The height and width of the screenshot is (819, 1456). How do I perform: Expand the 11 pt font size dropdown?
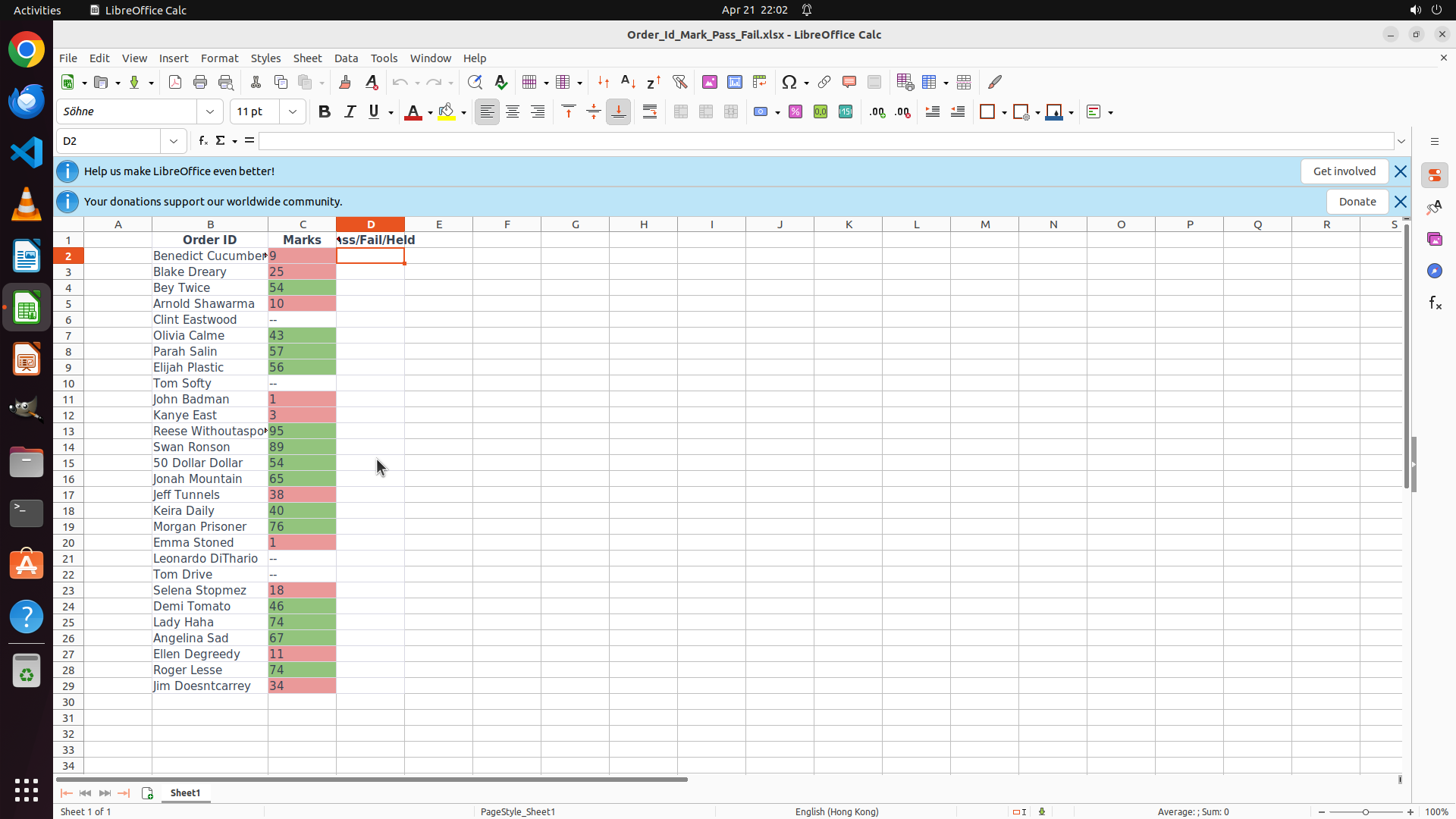click(x=293, y=111)
